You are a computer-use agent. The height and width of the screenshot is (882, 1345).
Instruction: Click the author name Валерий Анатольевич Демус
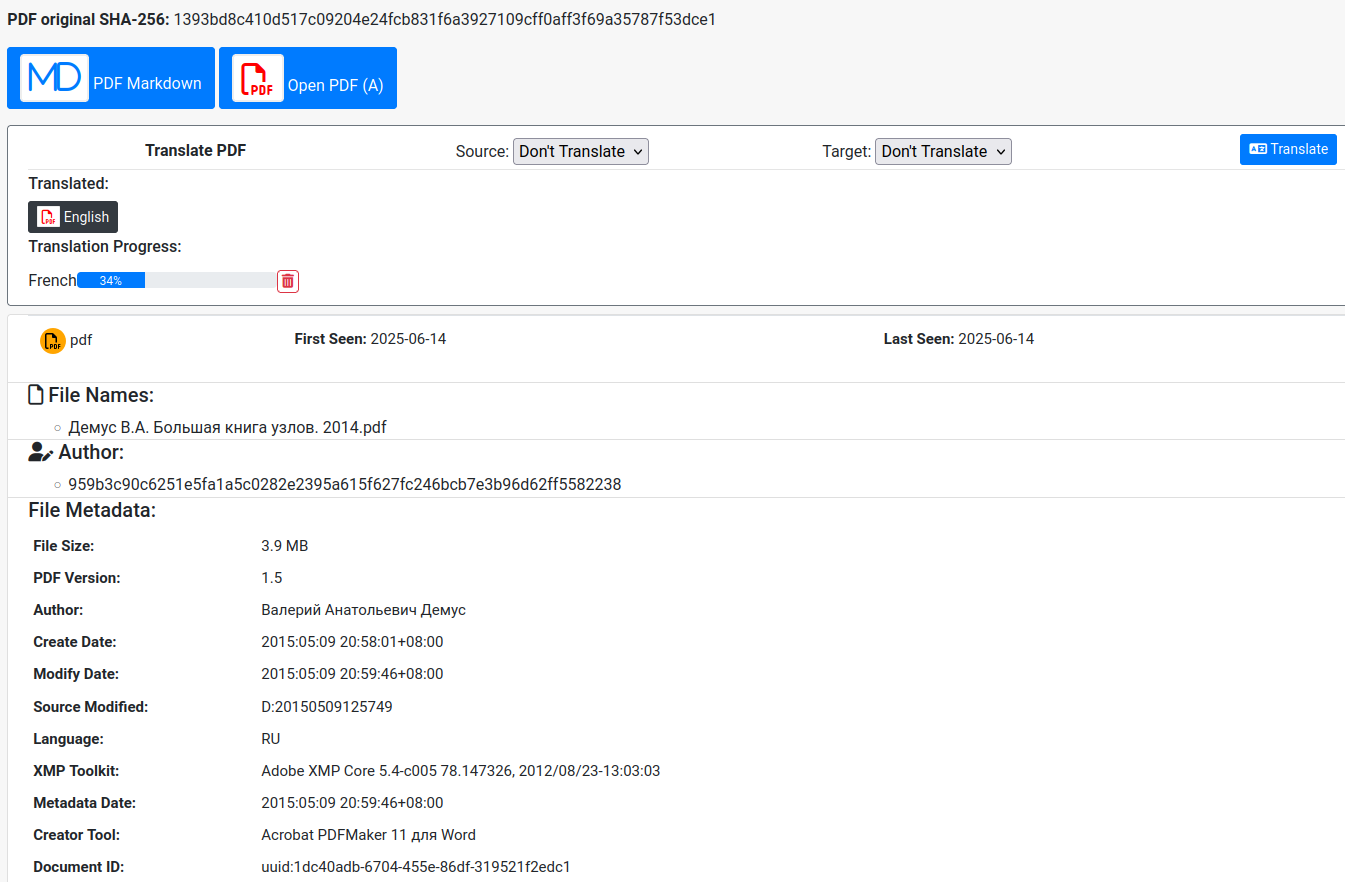[363, 610]
